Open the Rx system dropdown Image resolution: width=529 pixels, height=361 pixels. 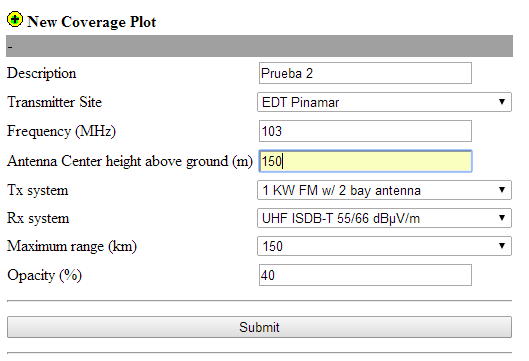384,218
